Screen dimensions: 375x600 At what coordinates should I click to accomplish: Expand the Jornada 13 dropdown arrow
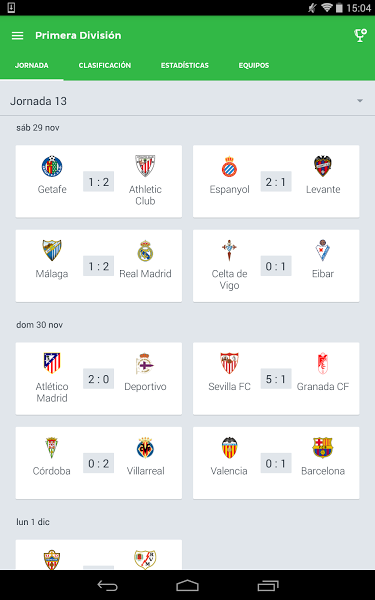point(360,101)
